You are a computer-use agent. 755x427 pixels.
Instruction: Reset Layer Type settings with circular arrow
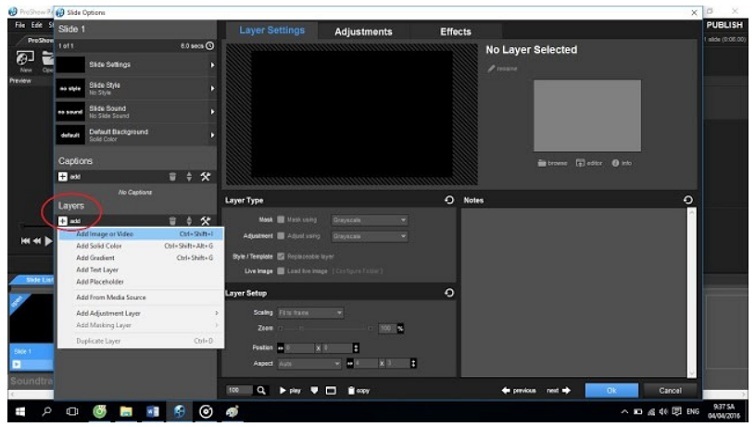(x=449, y=201)
